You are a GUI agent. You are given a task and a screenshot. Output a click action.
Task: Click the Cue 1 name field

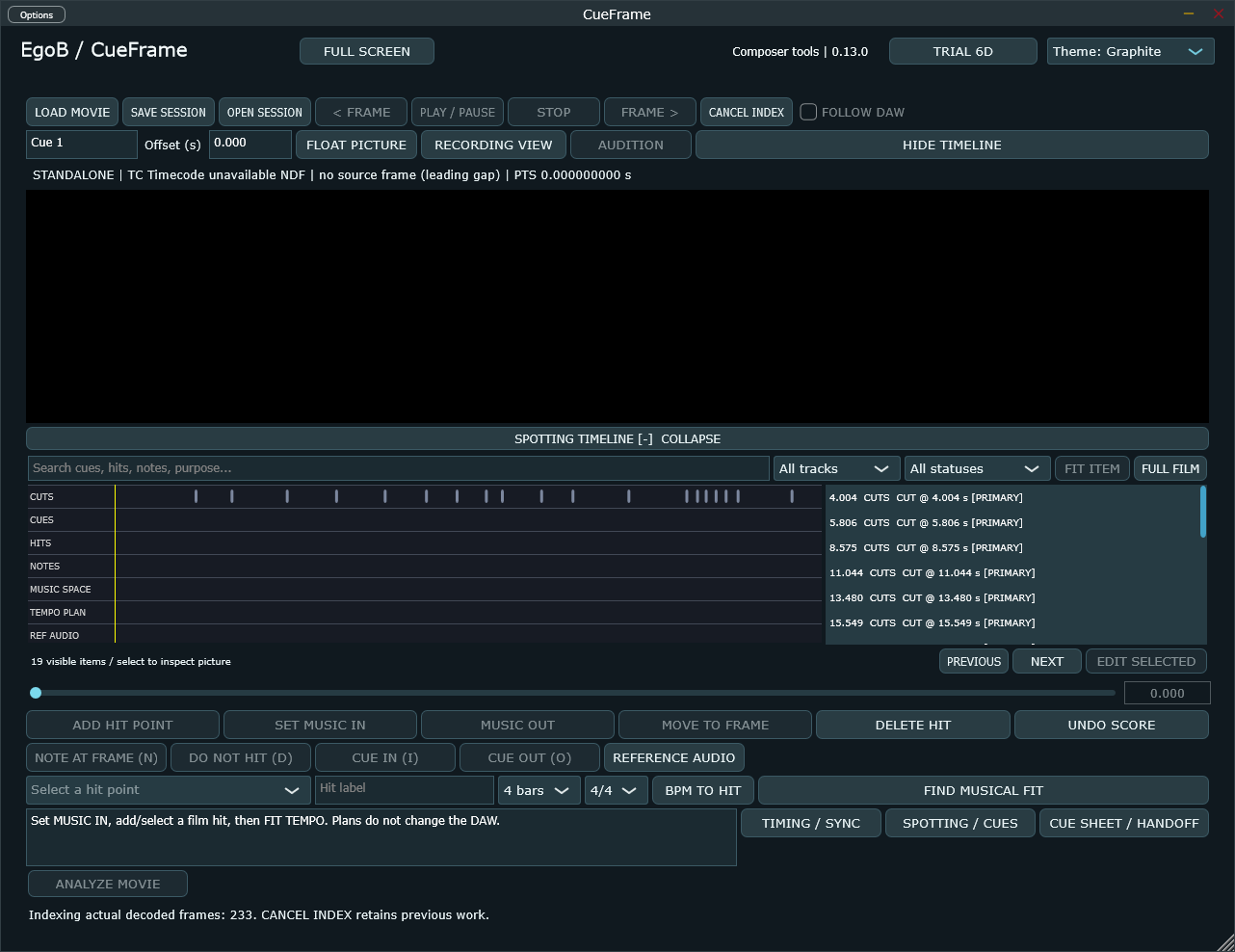[x=82, y=144]
